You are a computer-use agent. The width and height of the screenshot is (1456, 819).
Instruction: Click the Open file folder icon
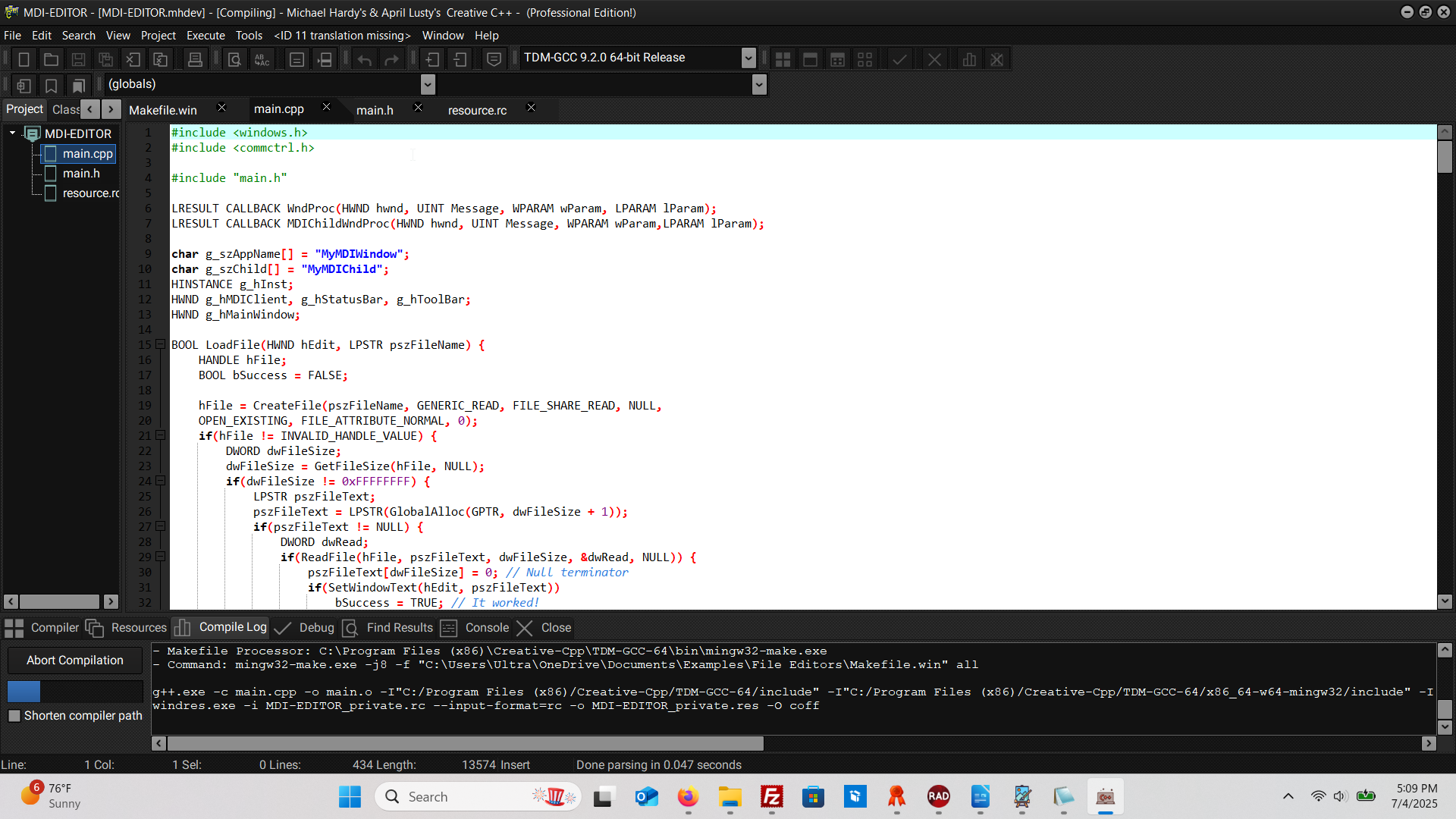click(51, 59)
